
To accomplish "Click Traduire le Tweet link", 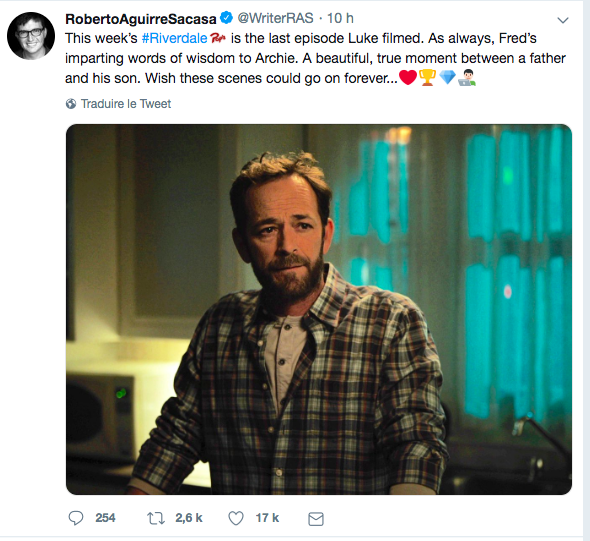I will point(126,103).
